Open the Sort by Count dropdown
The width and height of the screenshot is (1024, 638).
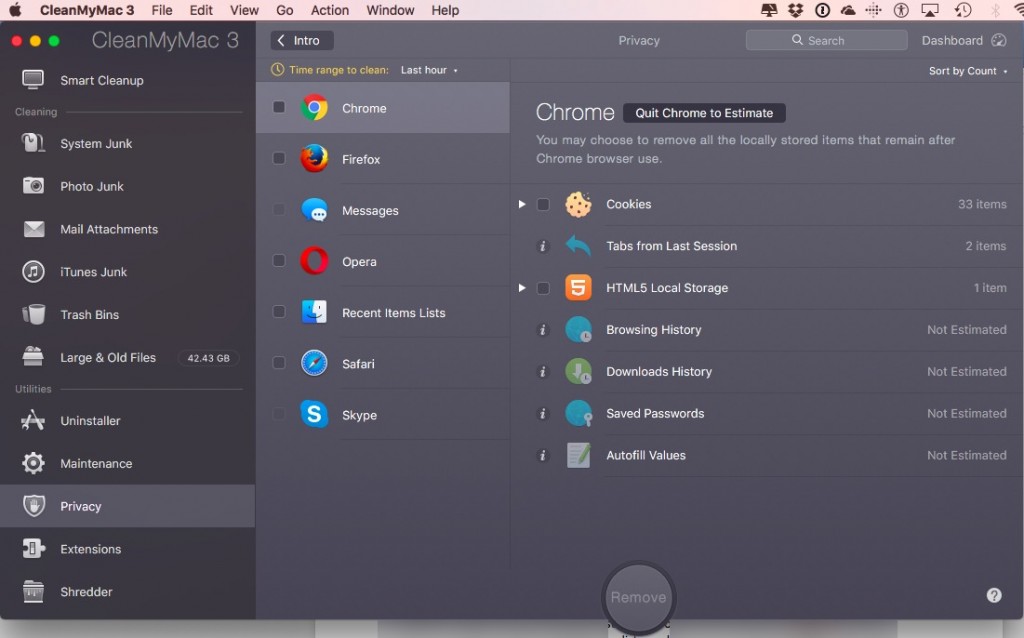[x=968, y=71]
